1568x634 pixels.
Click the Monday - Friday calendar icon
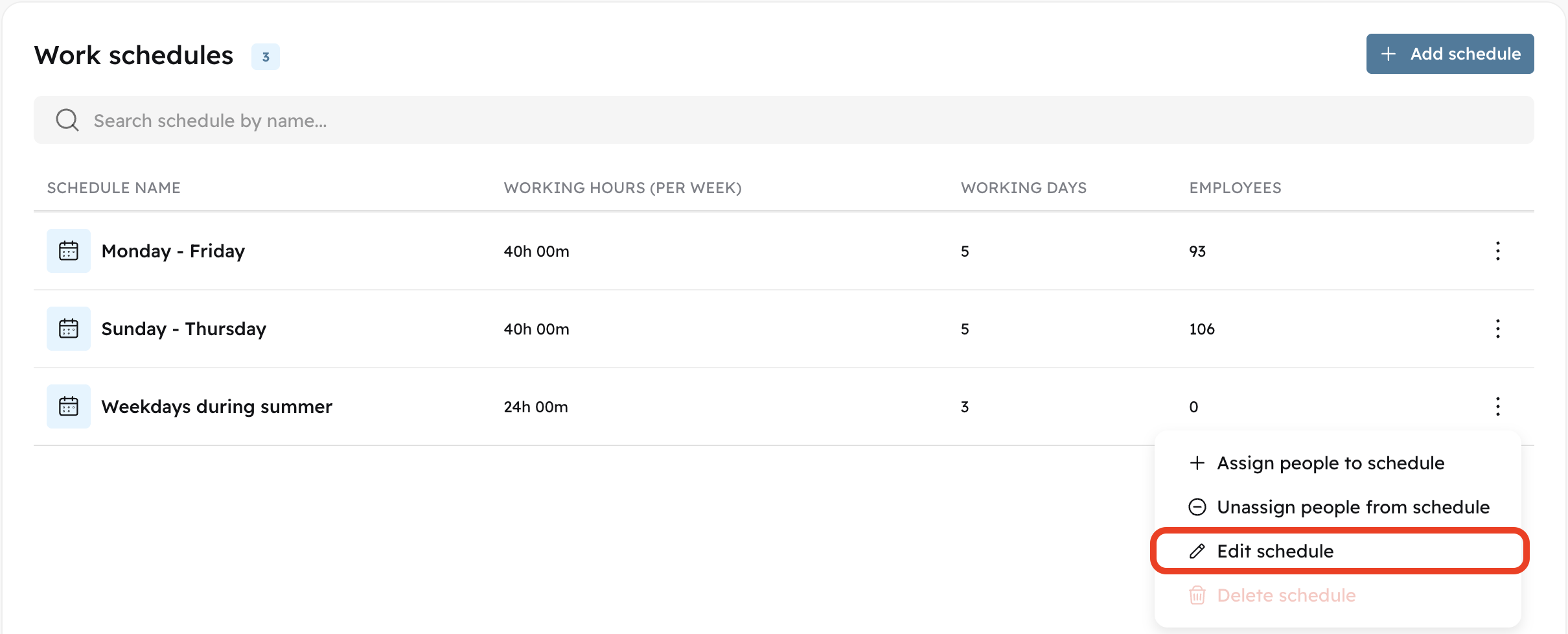[69, 251]
